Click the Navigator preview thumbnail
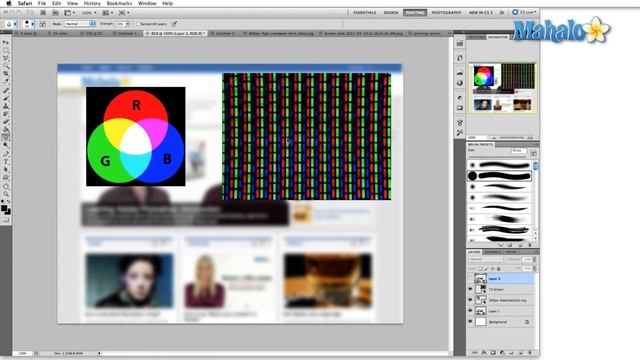Screen dimensions: 640x360 click(x=502, y=88)
